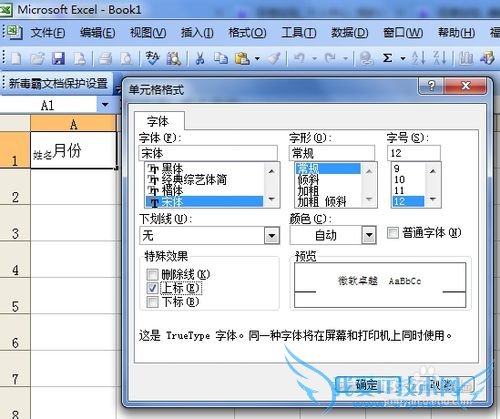Viewport: 500px width, 419px height.
Task: Select cell A1 containing 月份
Action: tap(73, 150)
